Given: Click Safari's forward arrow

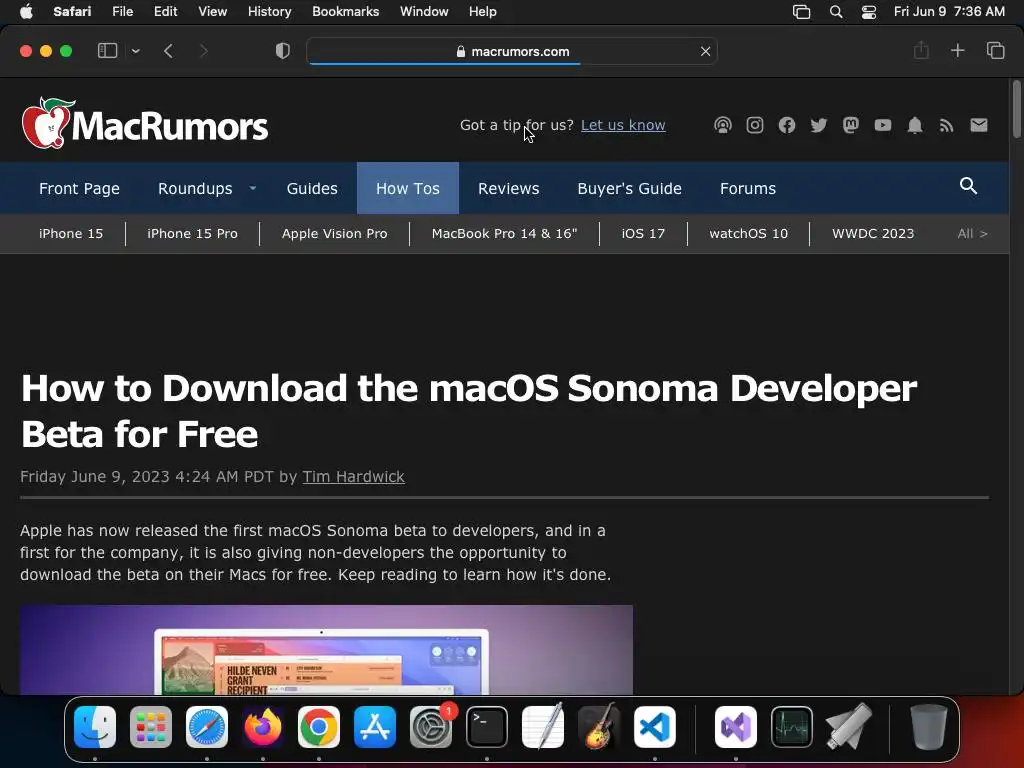Looking at the screenshot, I should pyautogui.click(x=203, y=51).
